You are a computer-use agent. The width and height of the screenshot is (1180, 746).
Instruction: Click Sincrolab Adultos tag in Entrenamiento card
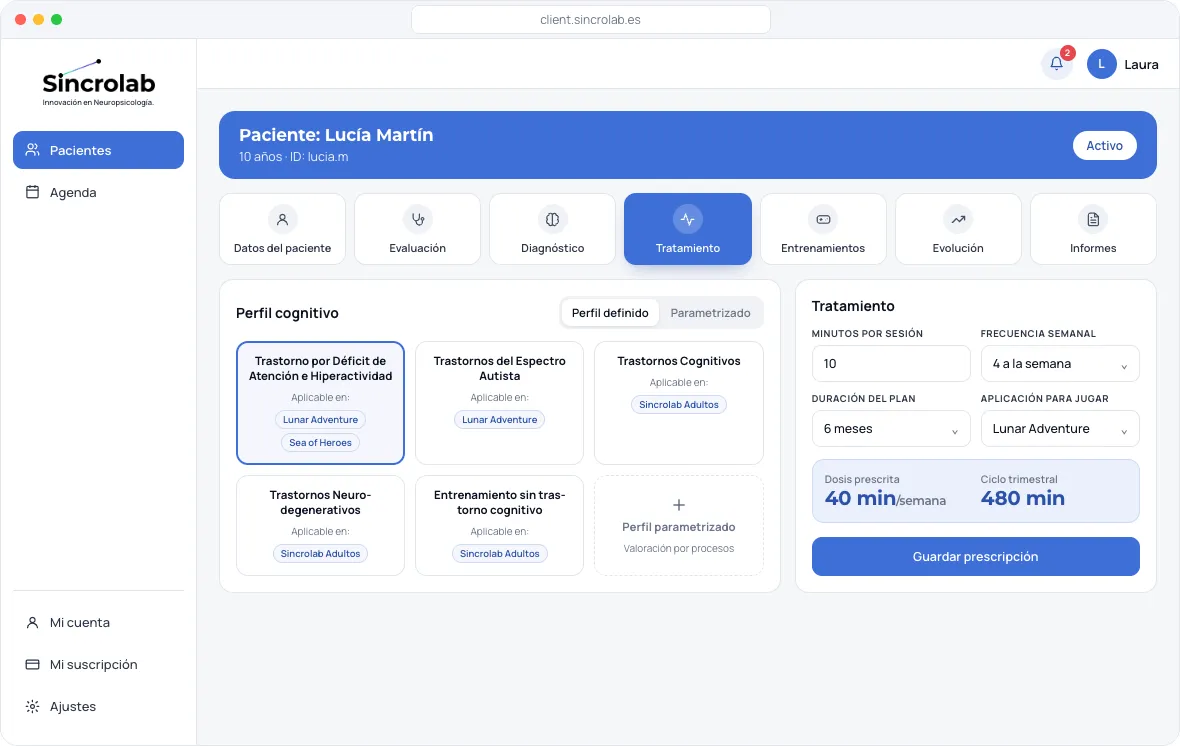click(x=500, y=553)
